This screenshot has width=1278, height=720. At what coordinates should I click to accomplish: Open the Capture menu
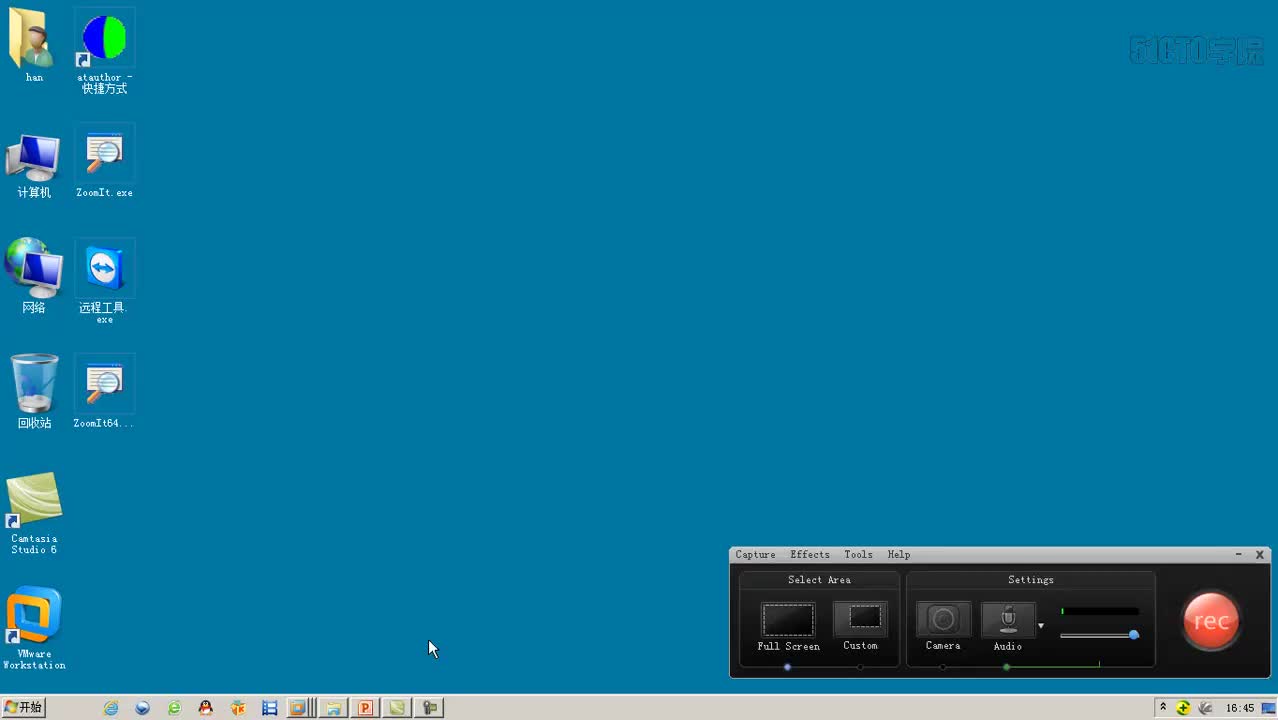pos(755,555)
